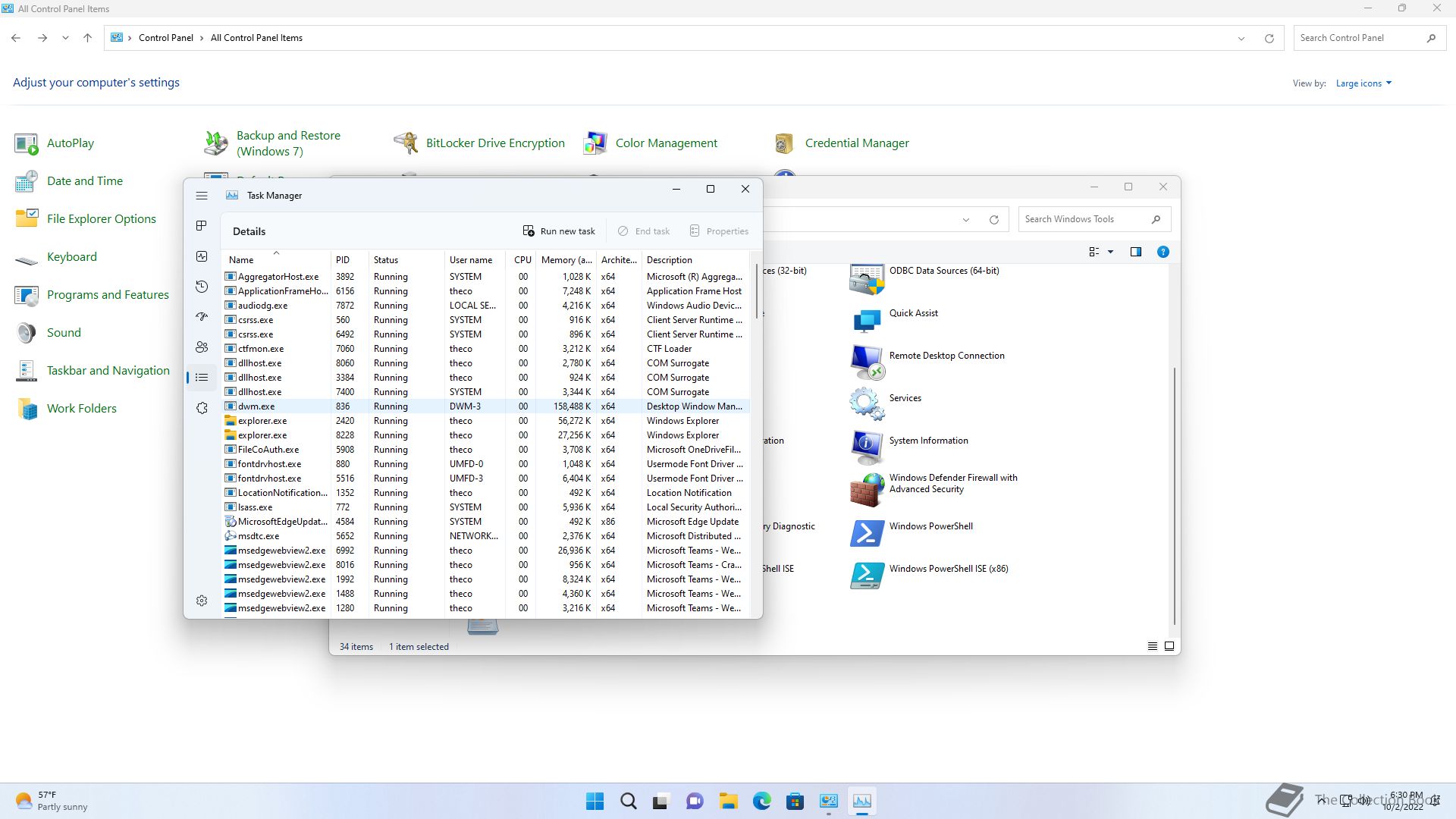
Task: Open Users page in Task Manager sidebar
Action: pos(202,347)
